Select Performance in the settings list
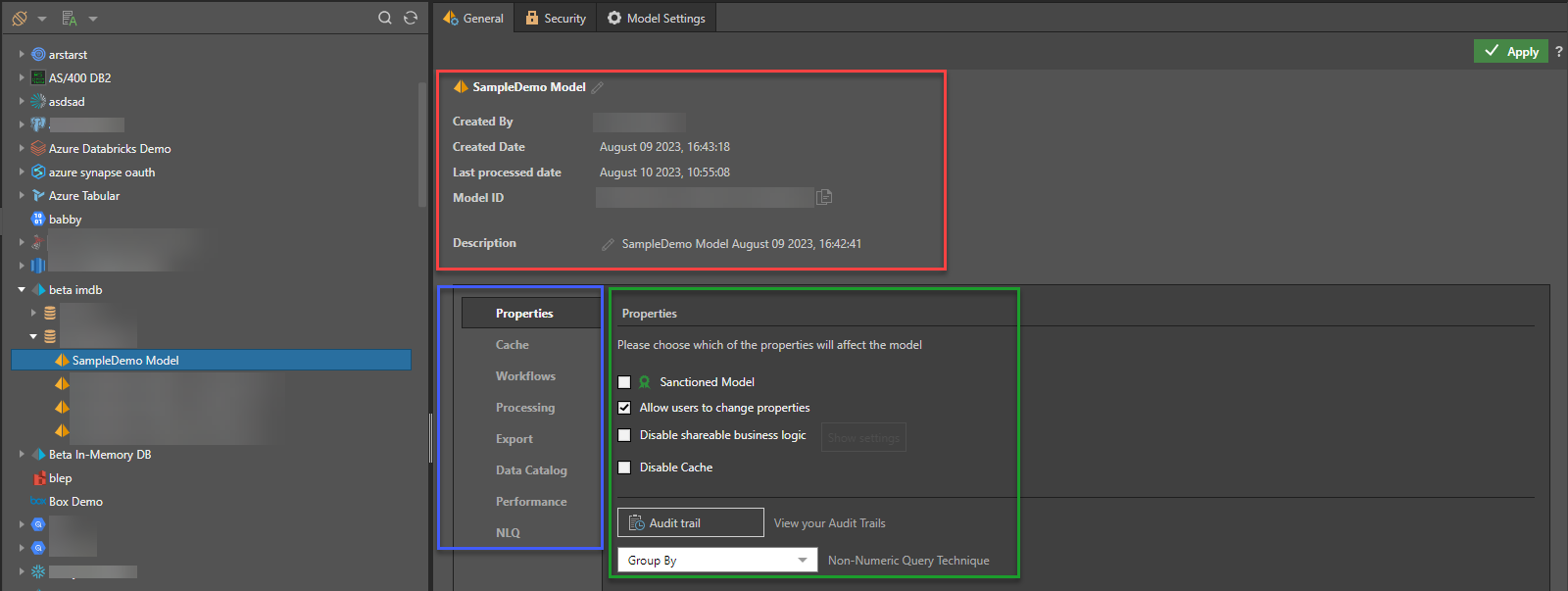The image size is (1568, 591). click(x=530, y=502)
